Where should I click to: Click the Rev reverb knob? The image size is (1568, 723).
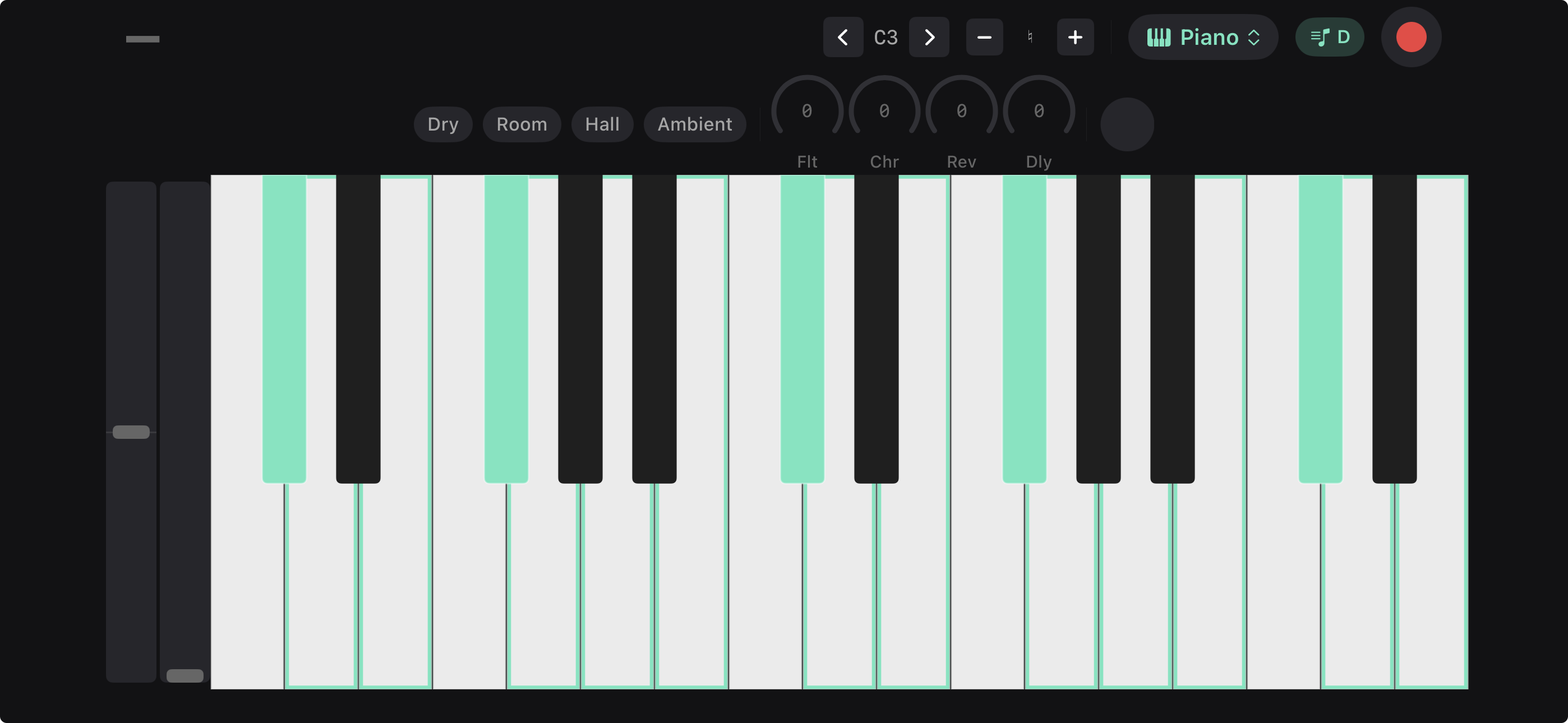[x=961, y=111]
